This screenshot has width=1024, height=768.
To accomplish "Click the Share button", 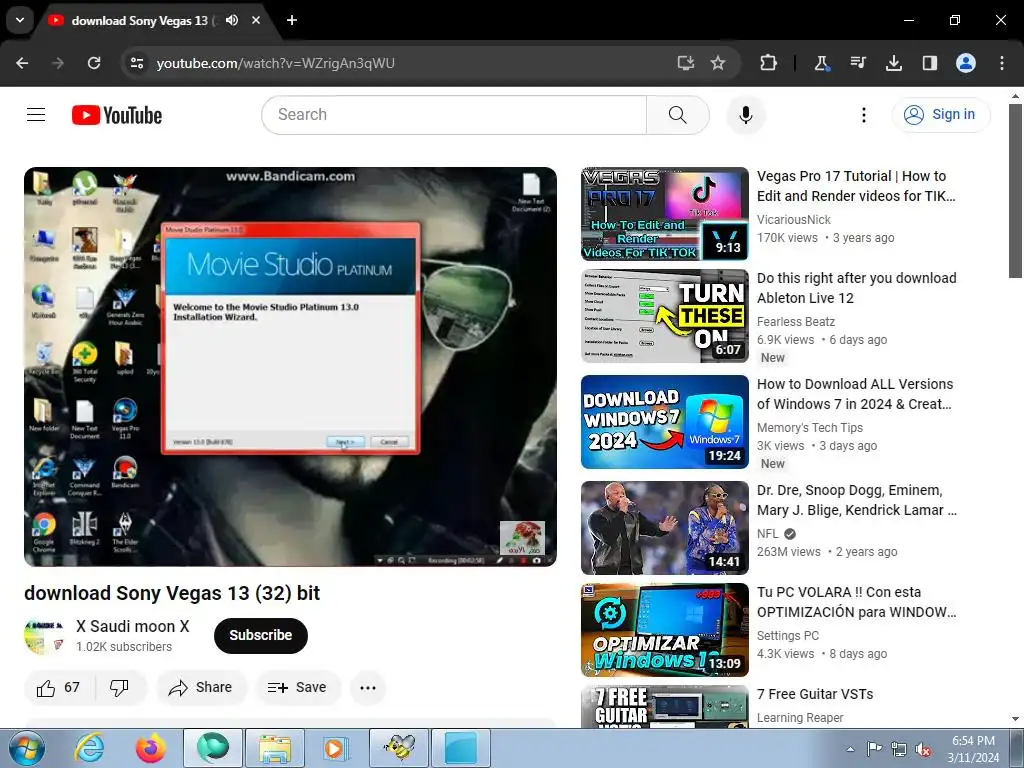I will [200, 687].
